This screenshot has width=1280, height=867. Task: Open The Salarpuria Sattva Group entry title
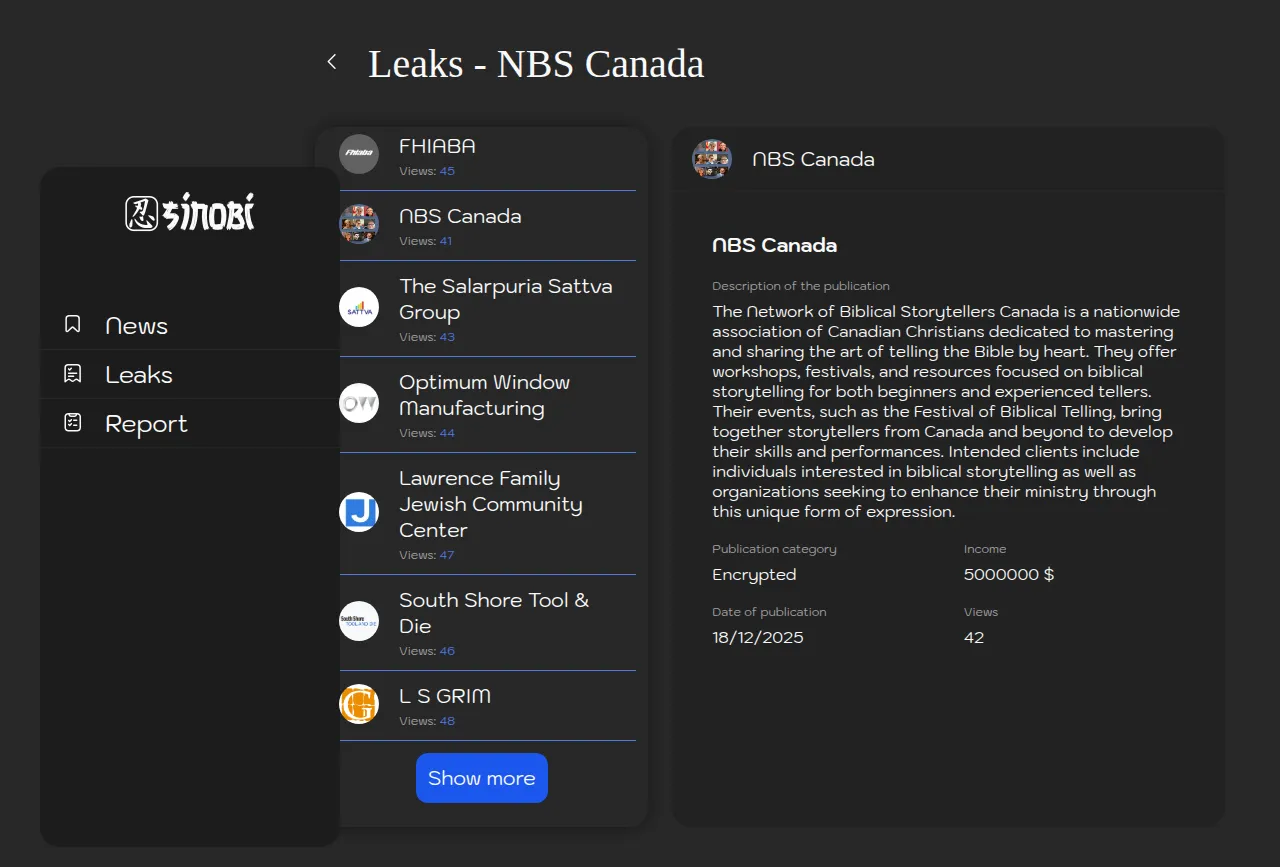pos(505,299)
